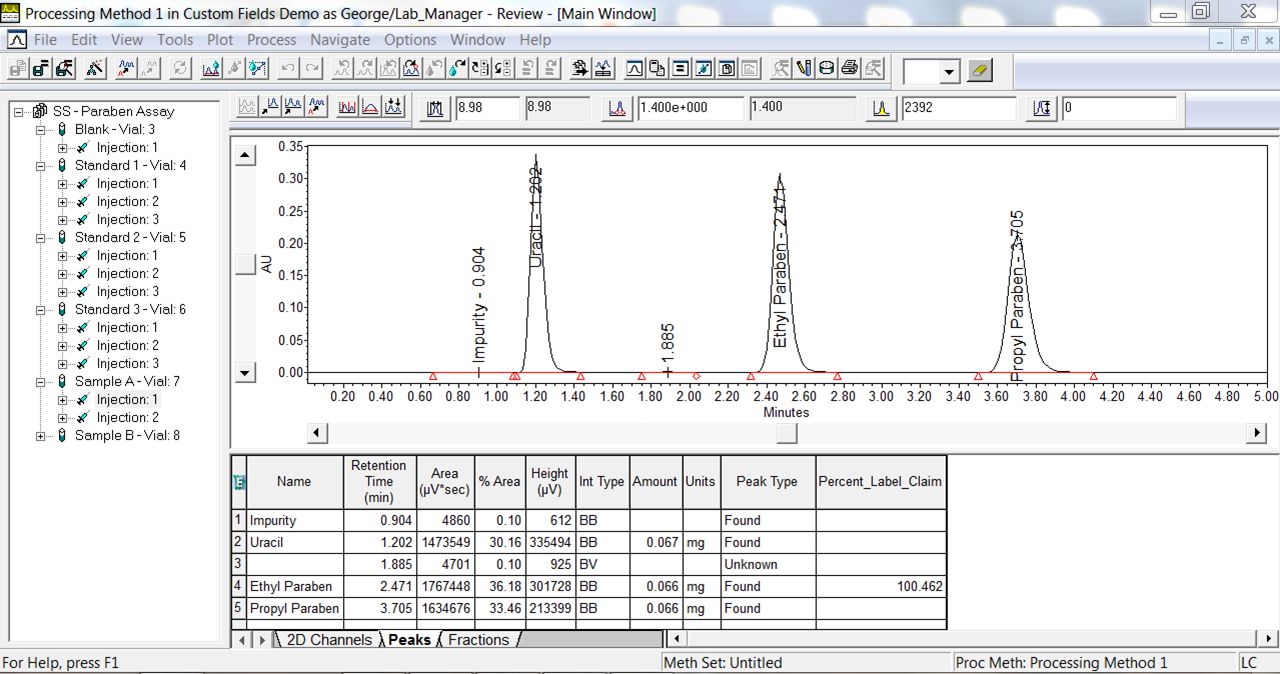Click the processing method wizard wand icon
1280x674 pixels.
tap(97, 69)
